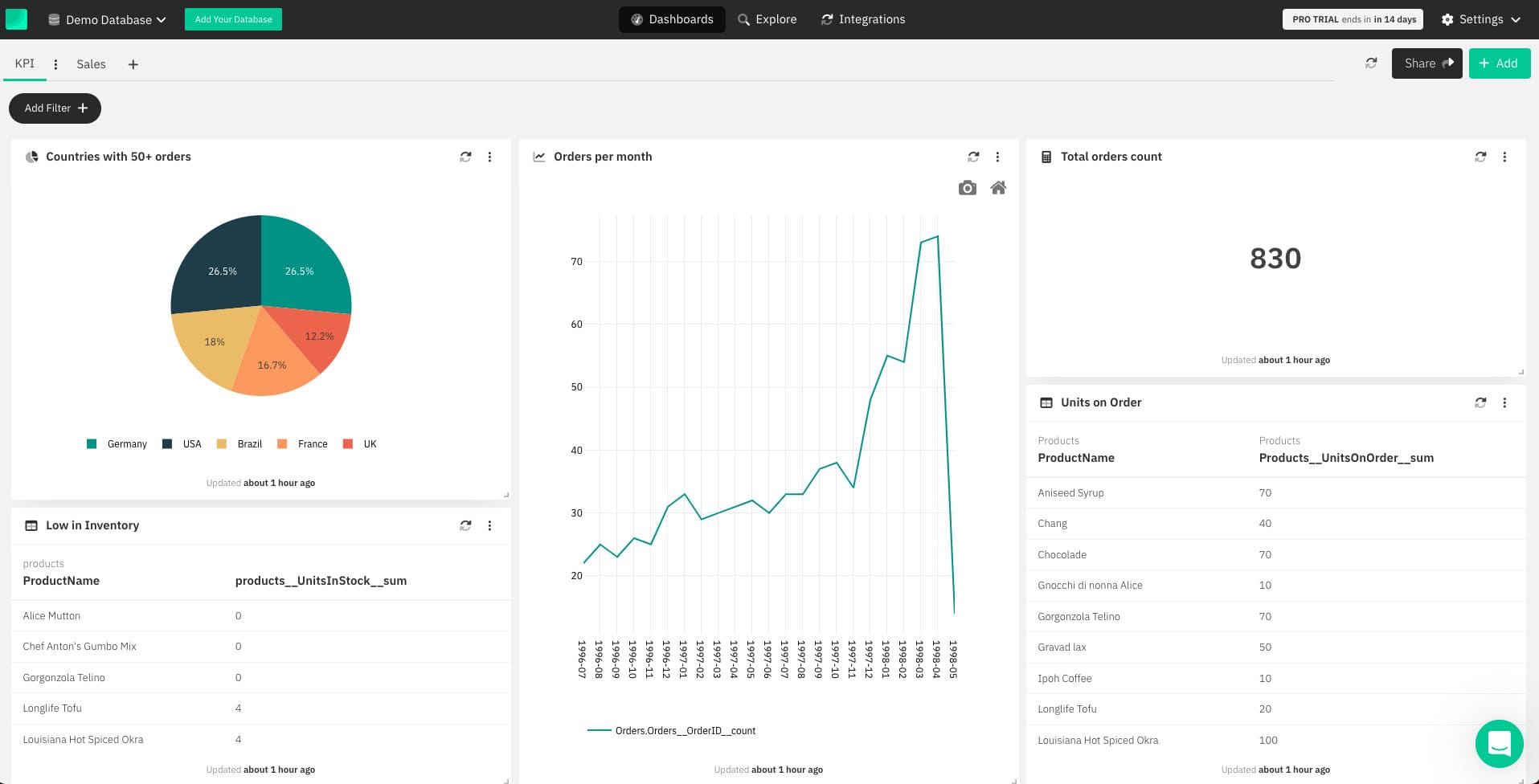Select the Brazil color swatch in the legend
Image resolution: width=1539 pixels, height=784 pixels.
click(221, 443)
